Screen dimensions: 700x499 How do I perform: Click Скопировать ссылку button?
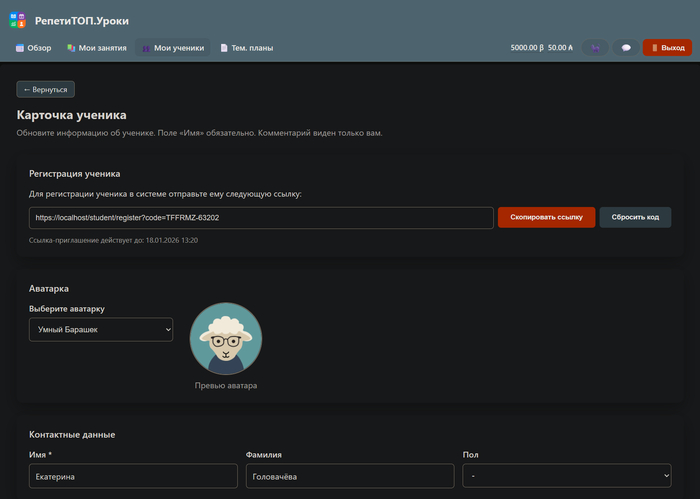click(546, 217)
